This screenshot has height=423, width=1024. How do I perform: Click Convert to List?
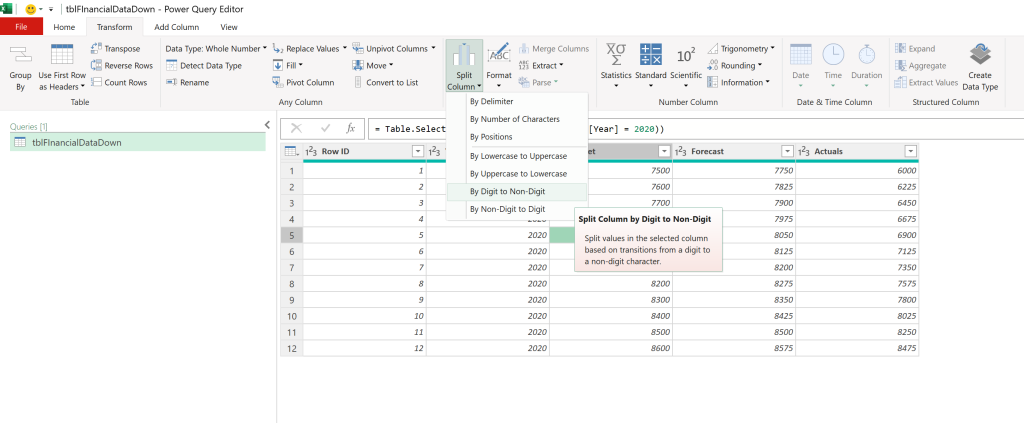pos(385,82)
